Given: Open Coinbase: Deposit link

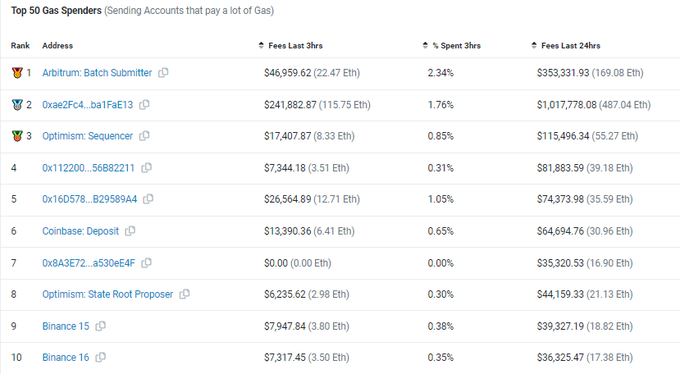Looking at the screenshot, I should click(80, 231).
